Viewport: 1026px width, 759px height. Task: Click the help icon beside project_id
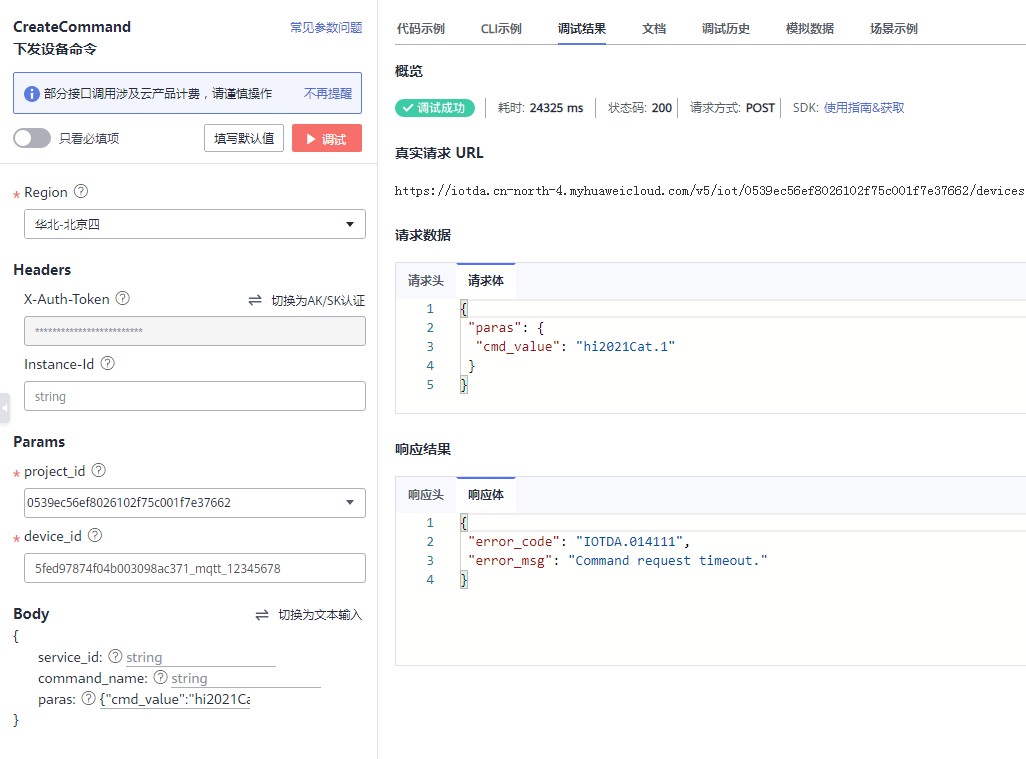(98, 470)
